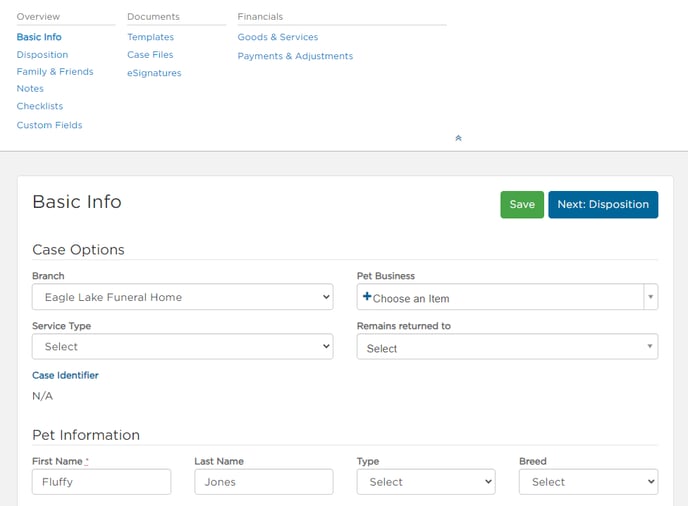688x506 pixels.
Task: Open the Checklists page
Action: [39, 106]
